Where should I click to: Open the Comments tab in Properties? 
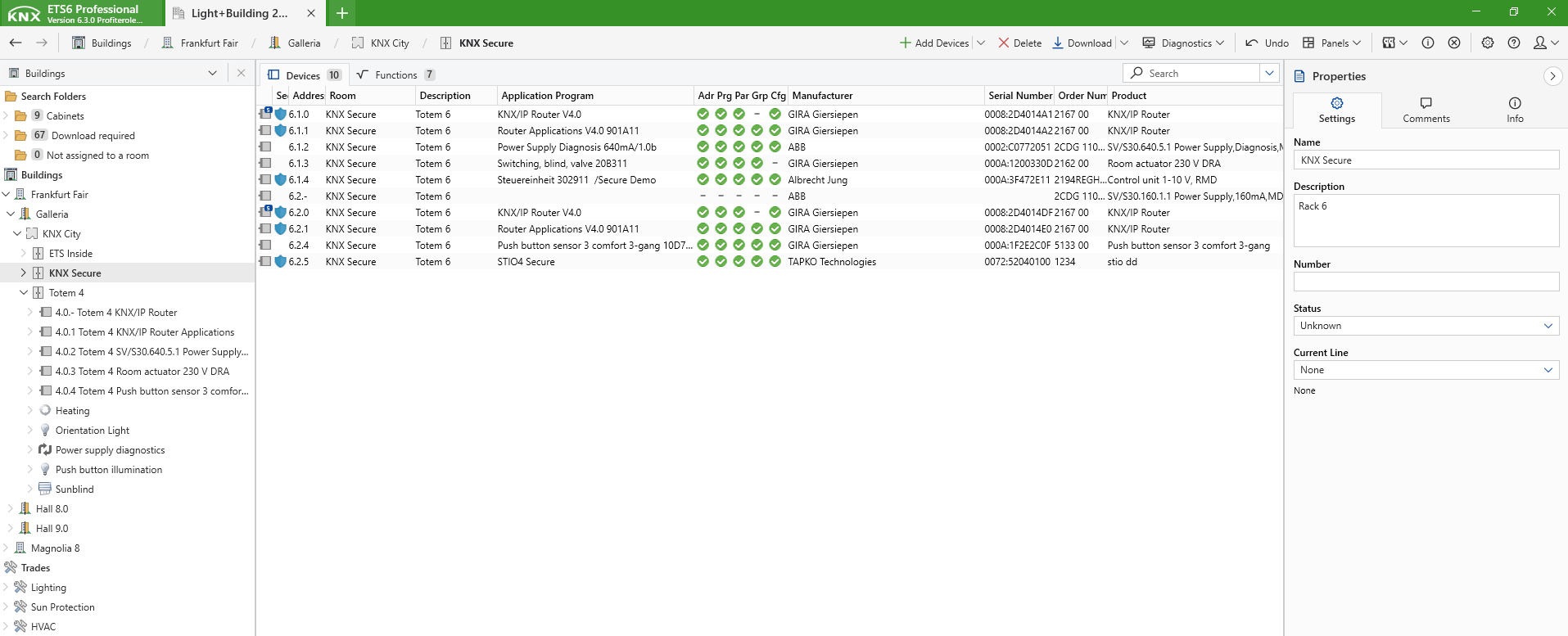pos(1426,110)
